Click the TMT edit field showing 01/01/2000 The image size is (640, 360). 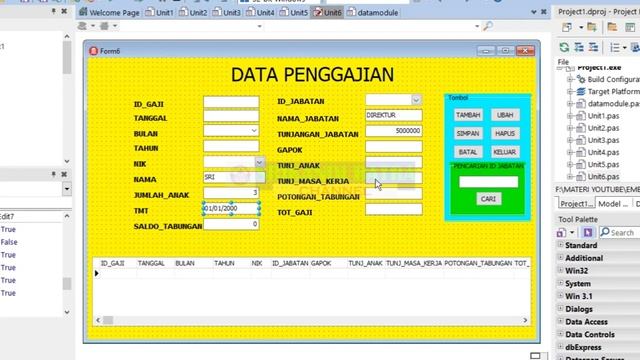pos(231,208)
